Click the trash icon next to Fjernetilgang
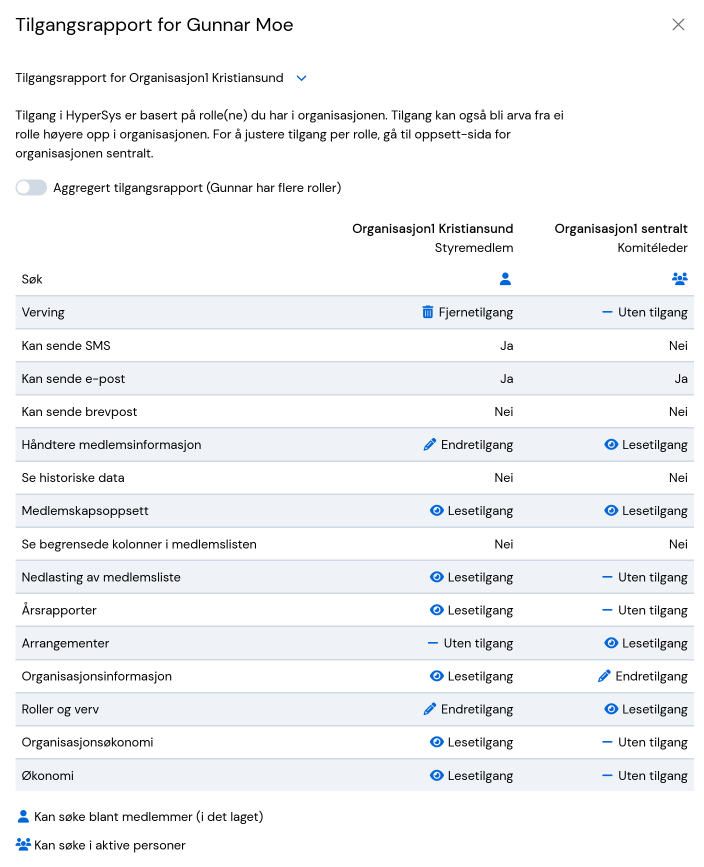The width and height of the screenshot is (704, 867). (x=427, y=312)
